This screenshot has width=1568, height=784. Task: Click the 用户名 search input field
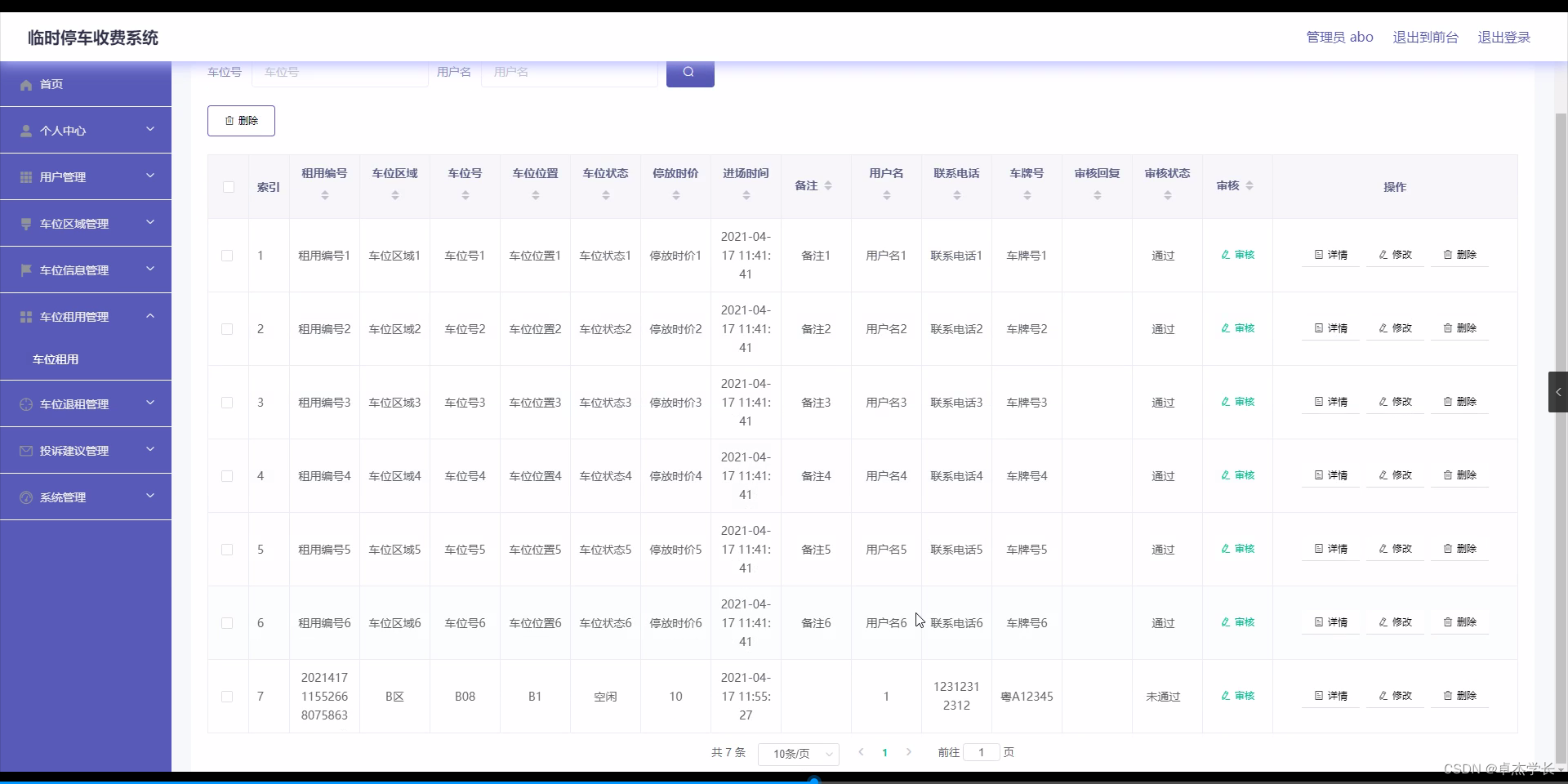coord(570,73)
